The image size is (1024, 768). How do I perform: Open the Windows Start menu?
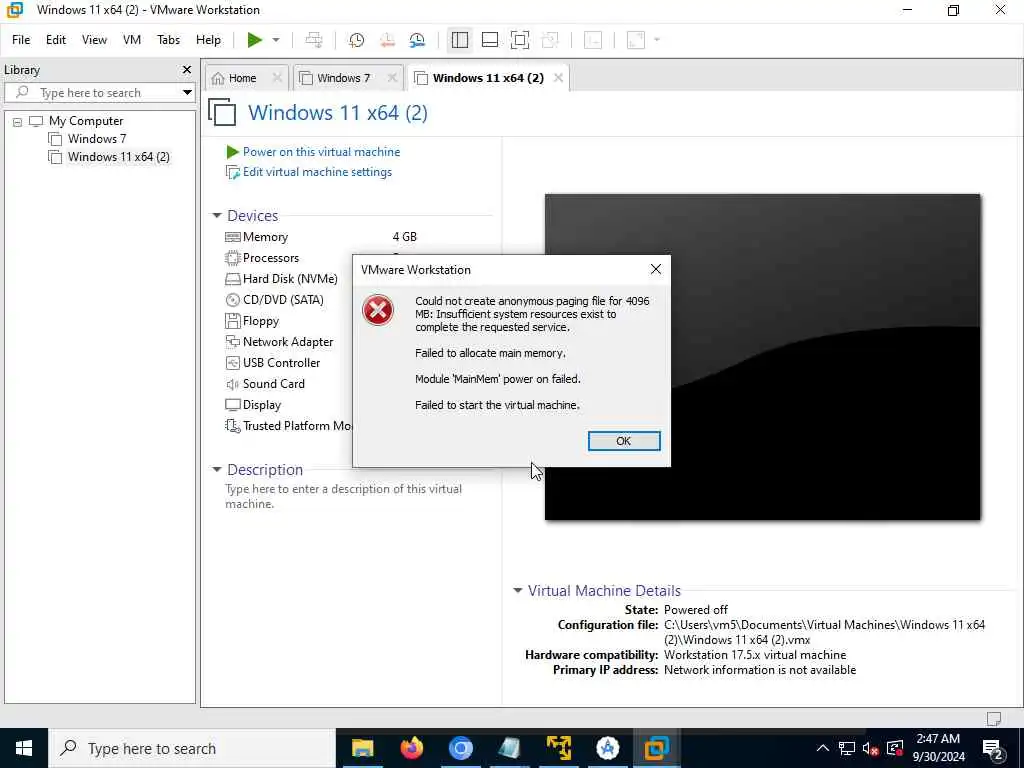[24, 748]
